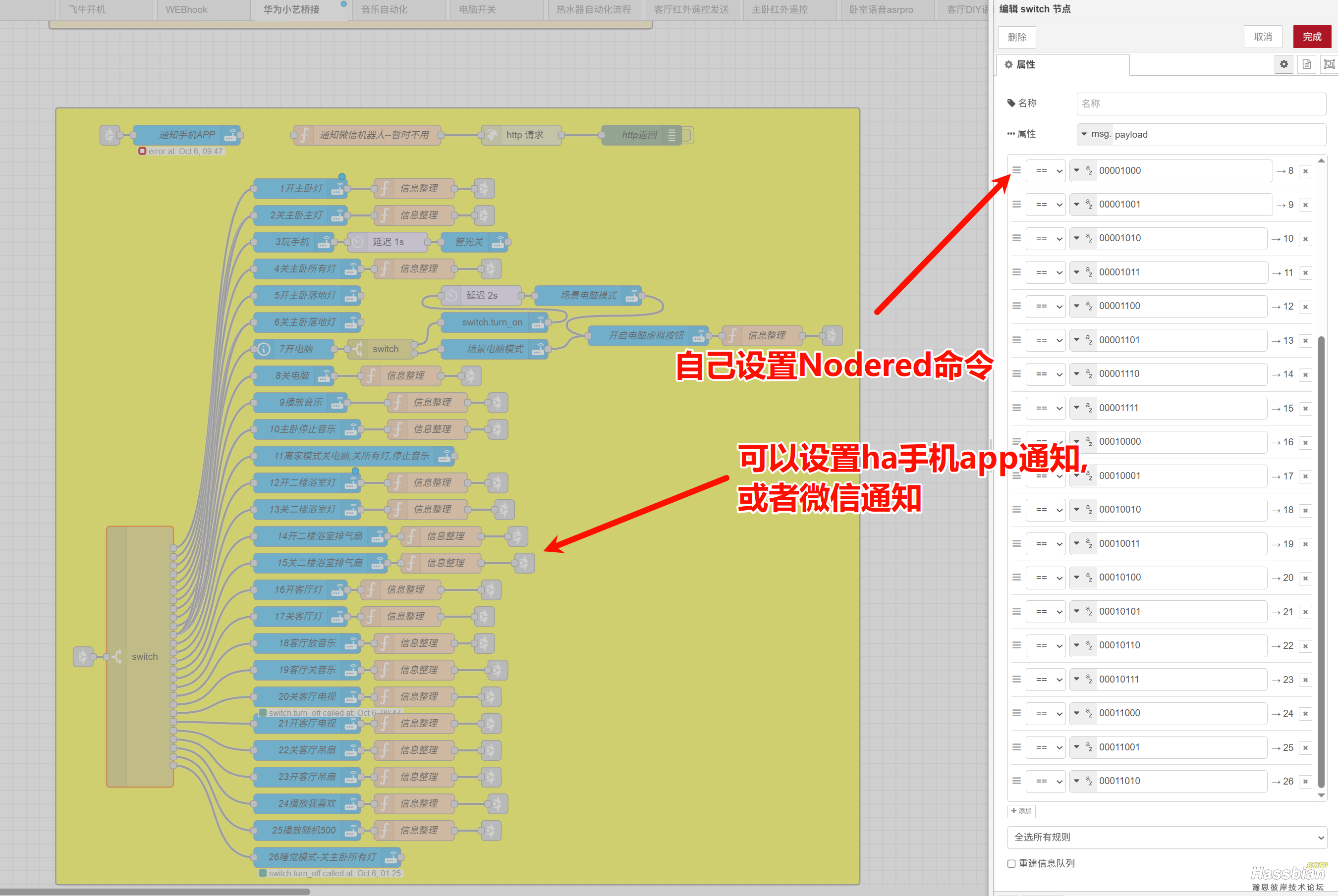This screenshot has width=1338, height=896.
Task: Open node description document icon
Action: 1307,64
